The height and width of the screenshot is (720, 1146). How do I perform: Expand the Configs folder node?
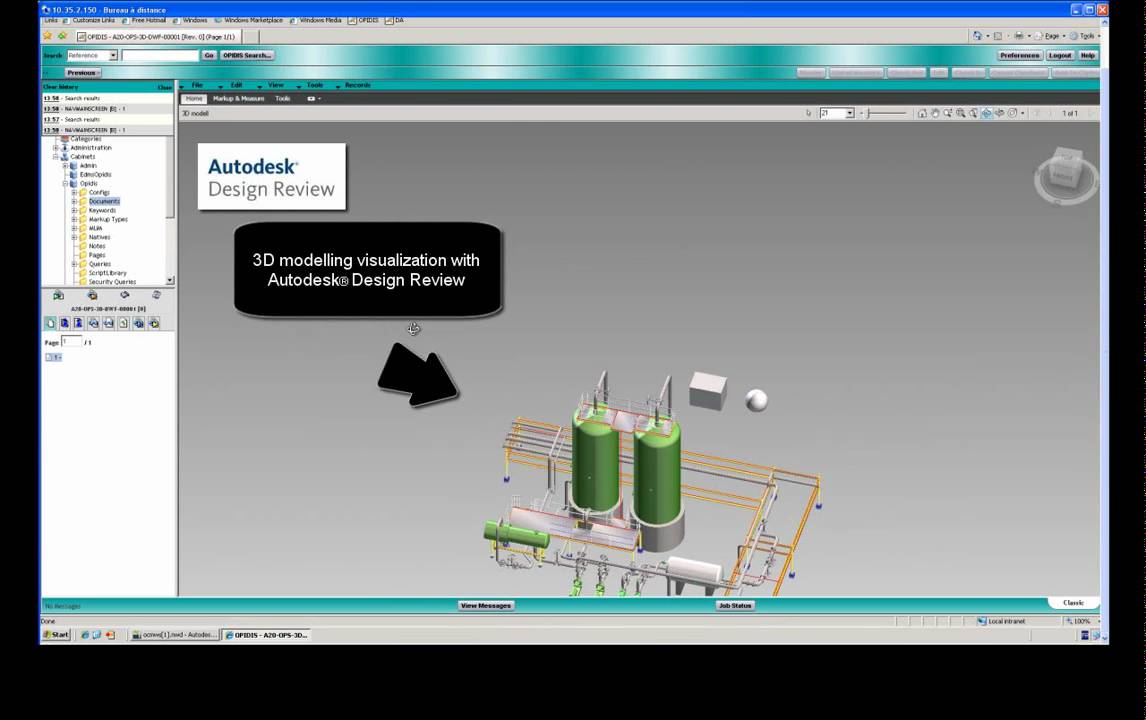[74, 192]
